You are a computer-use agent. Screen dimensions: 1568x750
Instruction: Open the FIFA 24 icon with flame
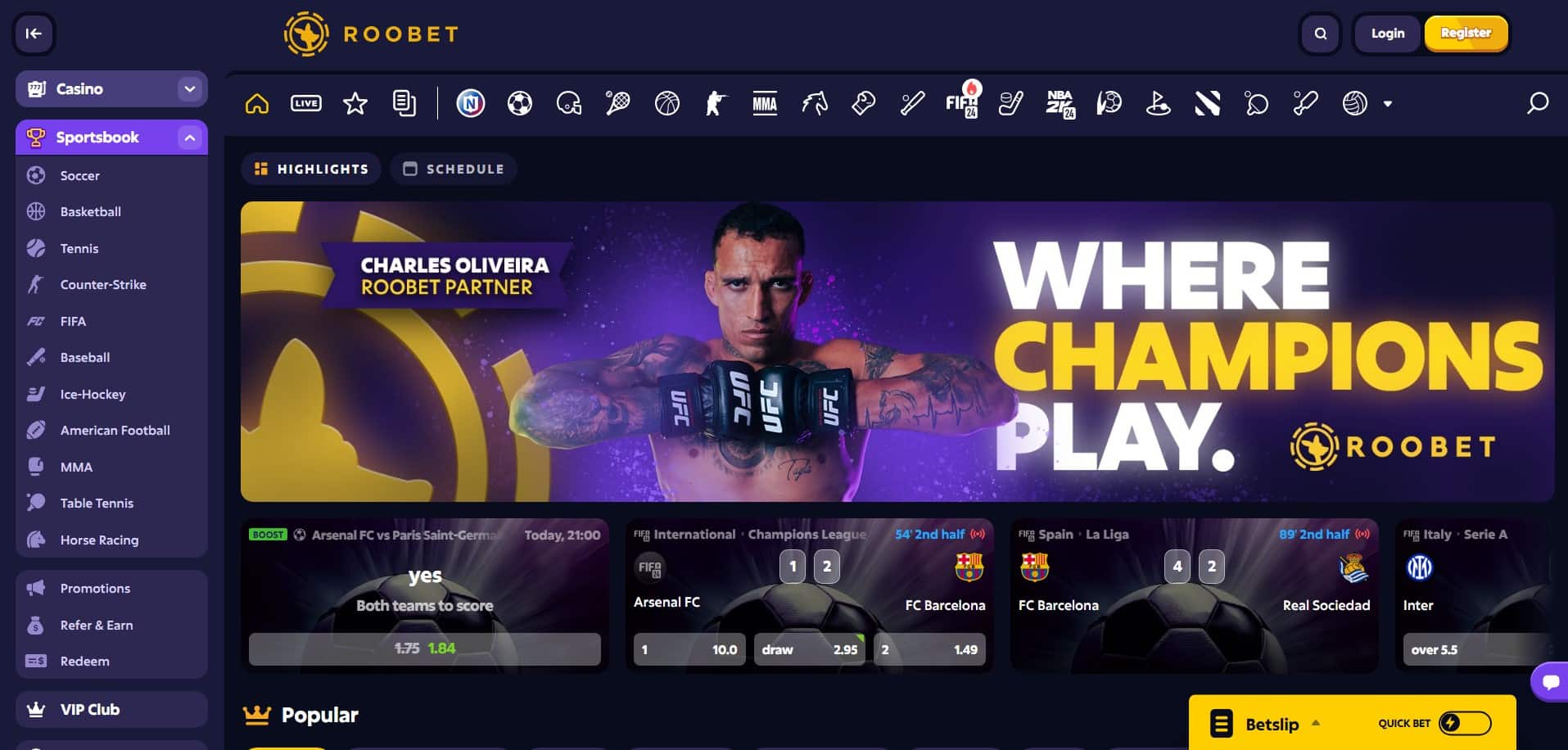[962, 100]
